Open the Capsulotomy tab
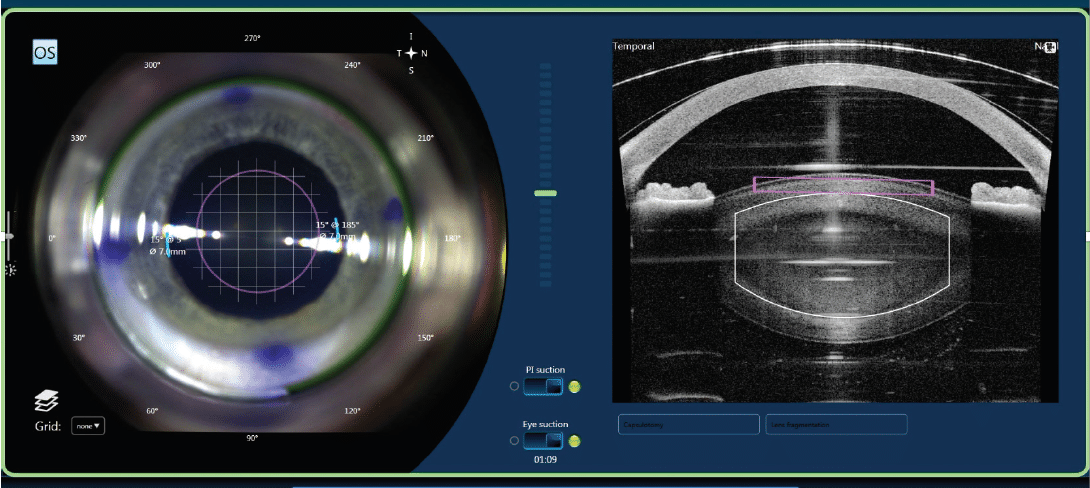Screen dimensions: 1090x488 coord(688,425)
